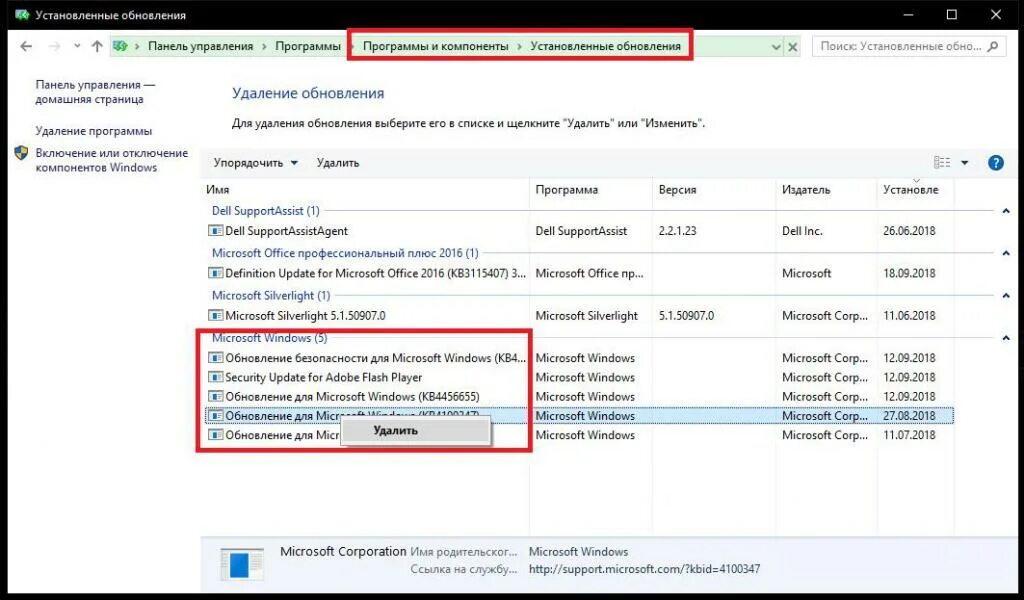Select Обновление для Microsoft Windows (KB4456655)
Screen dimensions: 1024x600
[x=352, y=397]
